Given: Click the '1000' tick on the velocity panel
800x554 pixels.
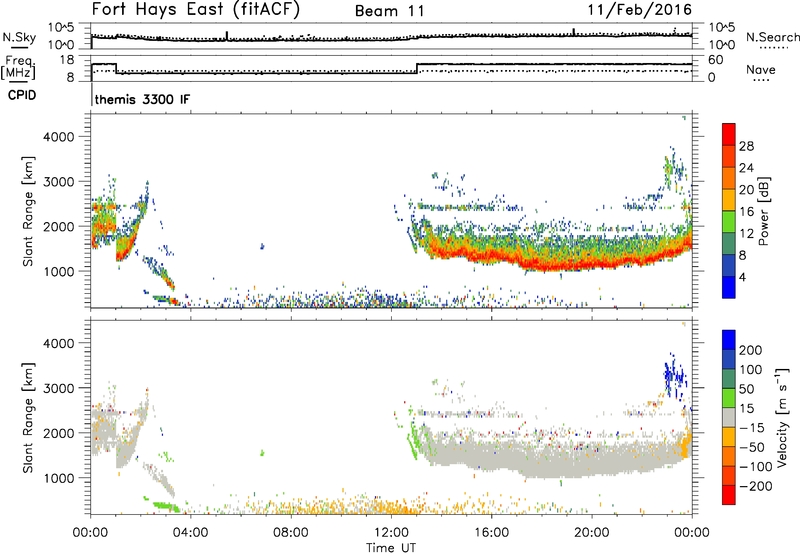Looking at the screenshot, I should point(58,478).
